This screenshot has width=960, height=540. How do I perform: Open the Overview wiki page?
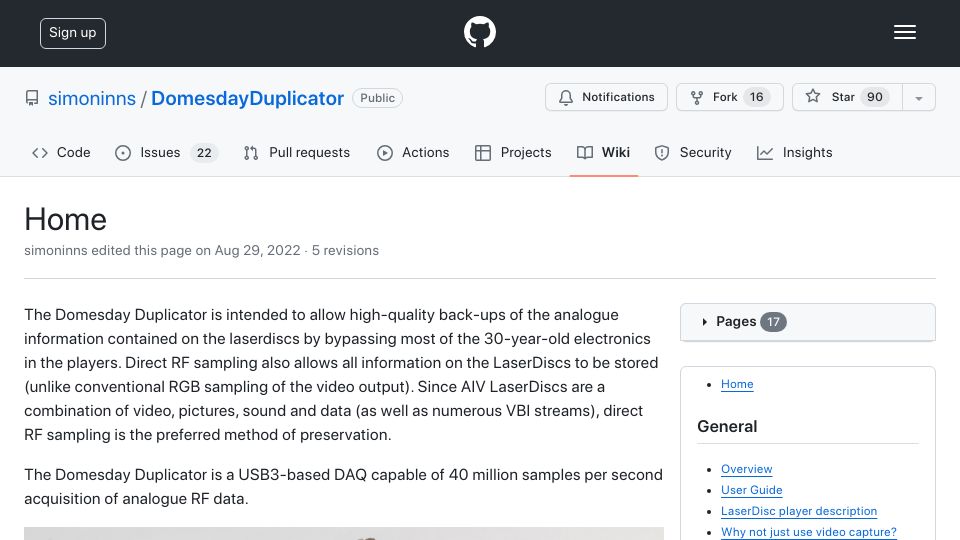click(746, 469)
